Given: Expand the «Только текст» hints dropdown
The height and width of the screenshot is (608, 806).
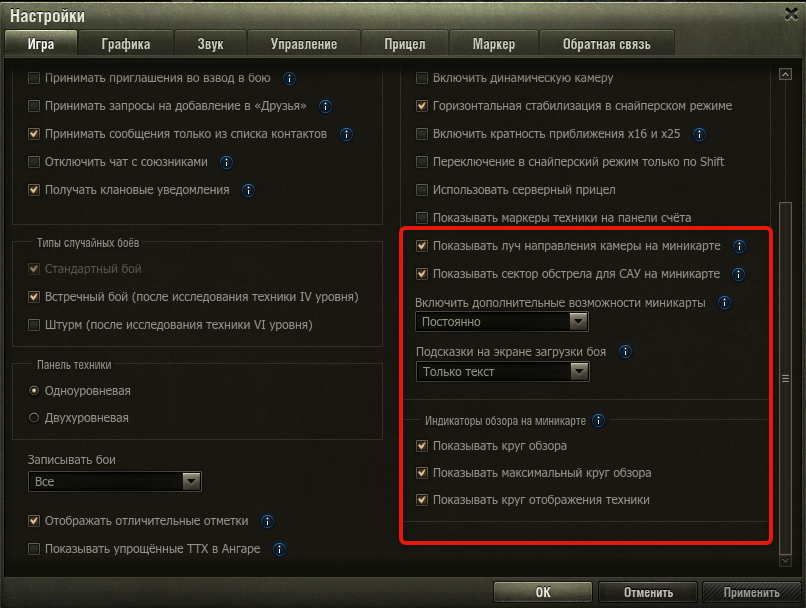Looking at the screenshot, I should (x=503, y=372).
